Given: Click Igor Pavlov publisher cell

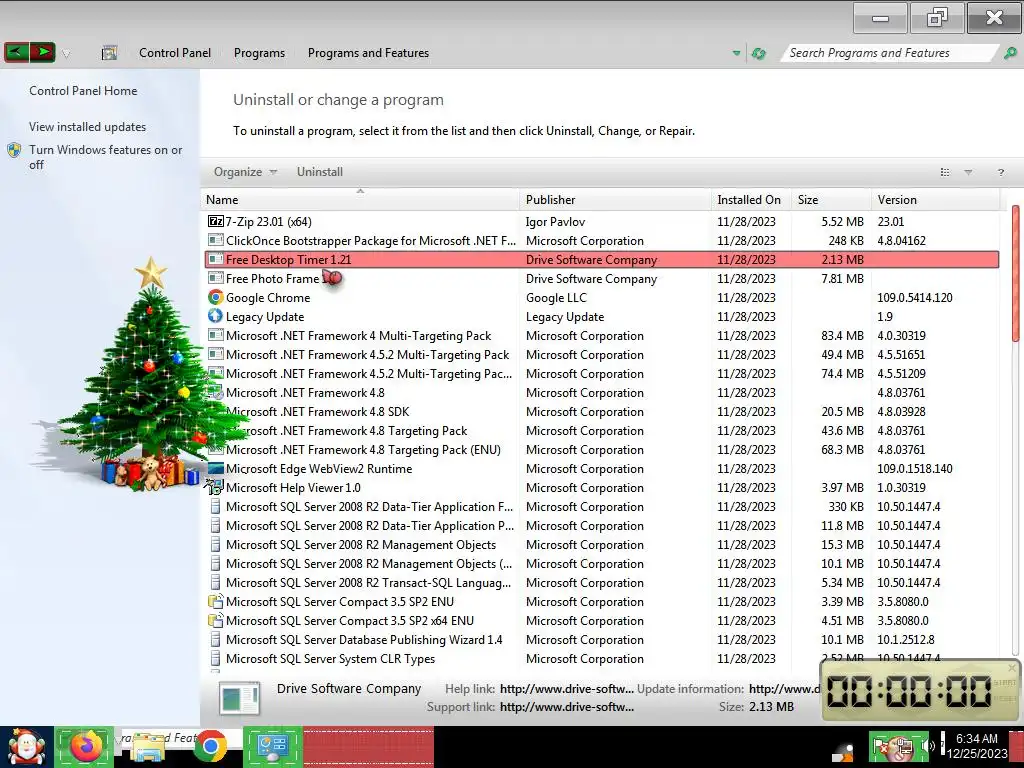Looking at the screenshot, I should [x=555, y=221].
